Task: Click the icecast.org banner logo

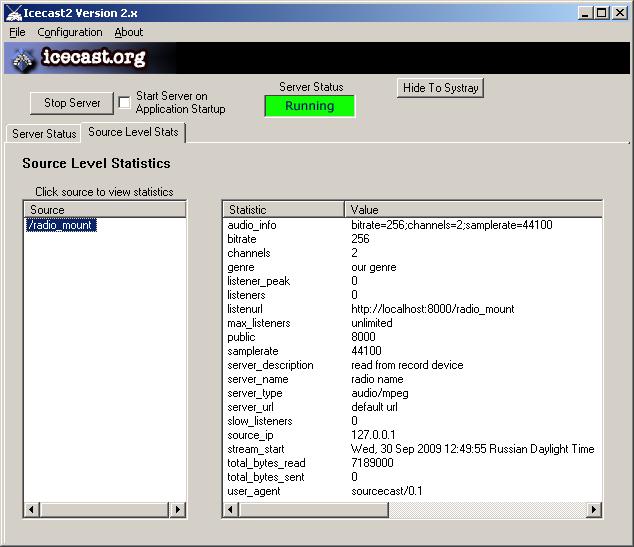Action: point(80,58)
